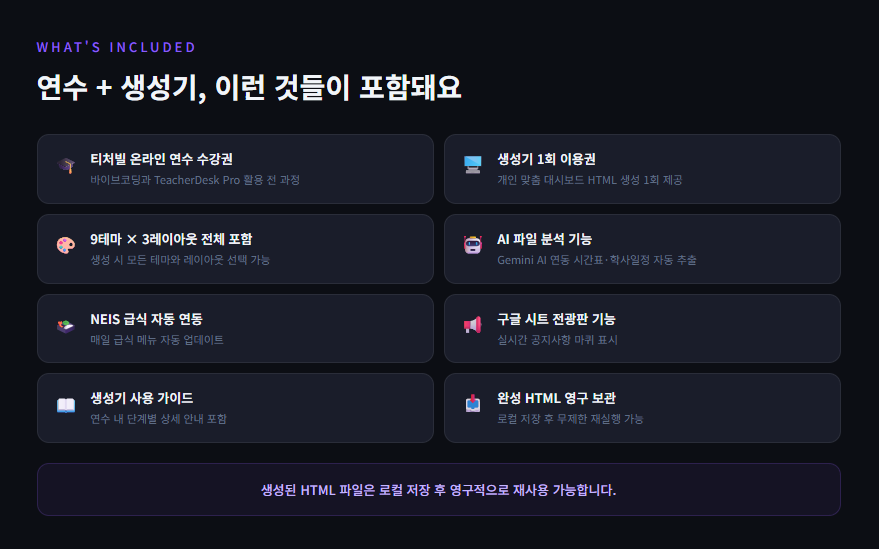Click the 9테마 × 3레이아웃 전체 포함 title

tap(171, 239)
